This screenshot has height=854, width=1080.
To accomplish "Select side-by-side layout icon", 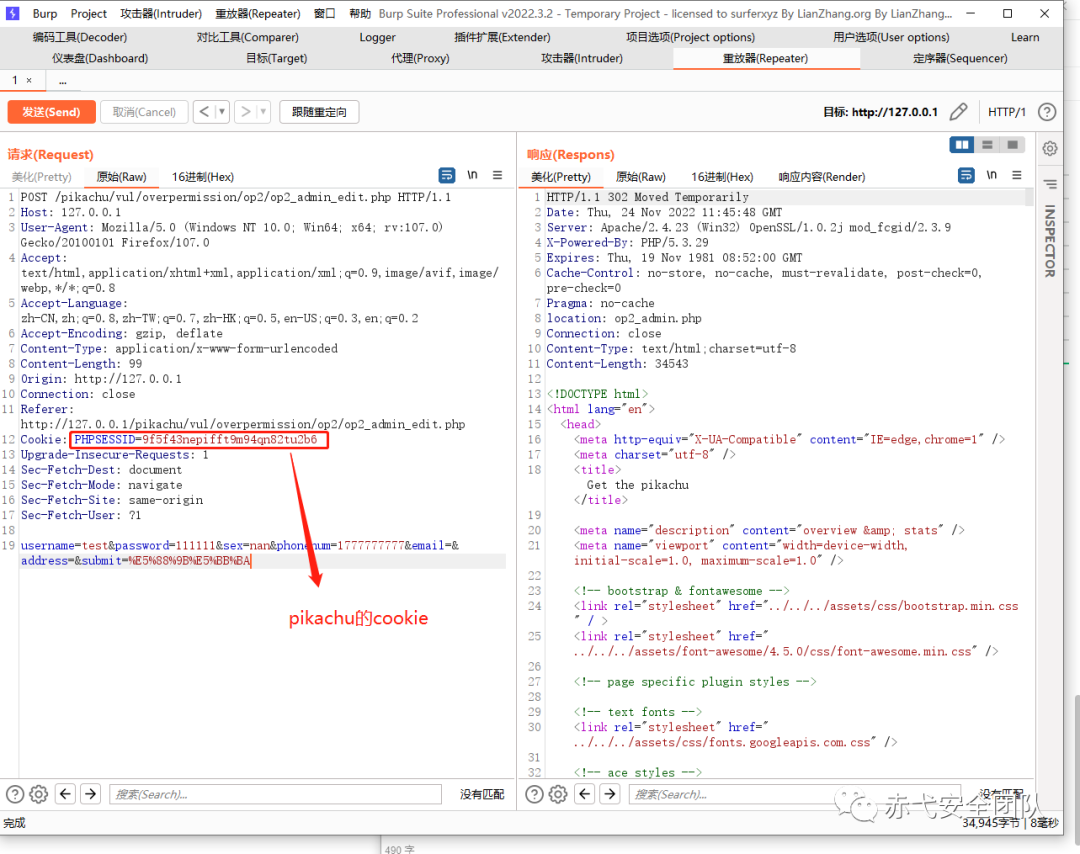I will [962, 145].
